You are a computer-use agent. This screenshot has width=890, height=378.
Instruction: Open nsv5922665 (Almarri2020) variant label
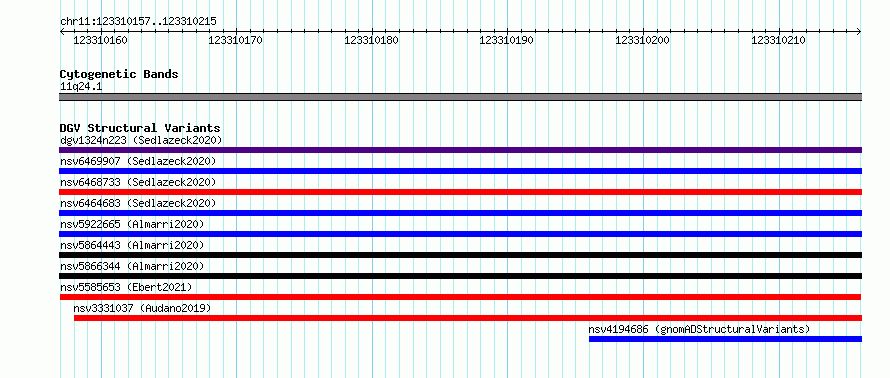[x=132, y=224]
